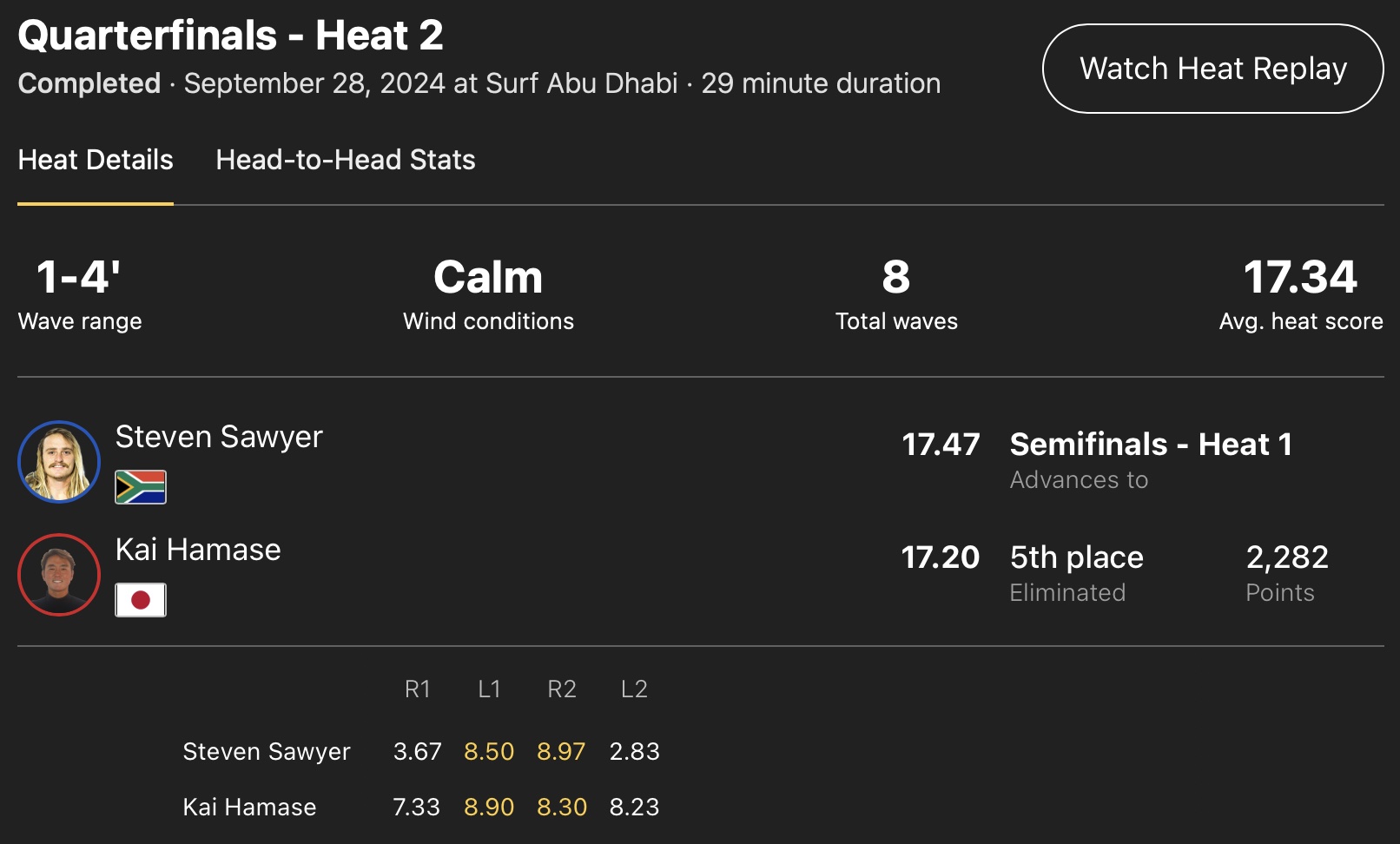Select Hamase's 8.90 L1 wave score
This screenshot has height=844, width=1400.
[x=489, y=807]
